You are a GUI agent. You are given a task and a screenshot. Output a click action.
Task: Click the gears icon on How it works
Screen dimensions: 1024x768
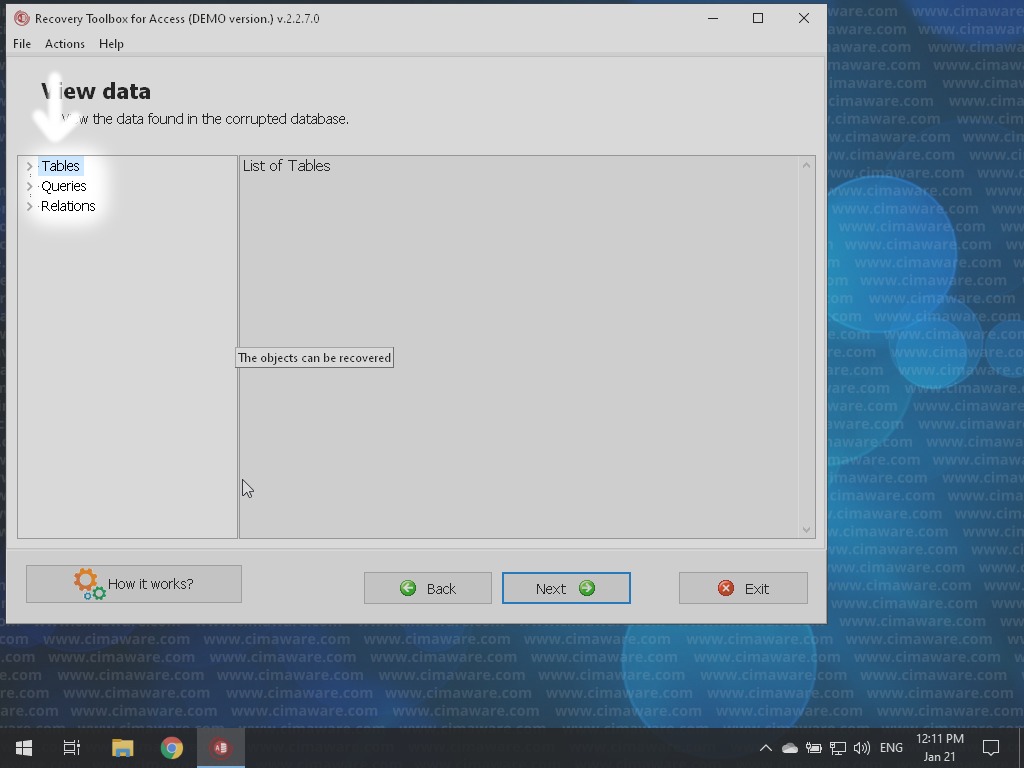pos(89,584)
